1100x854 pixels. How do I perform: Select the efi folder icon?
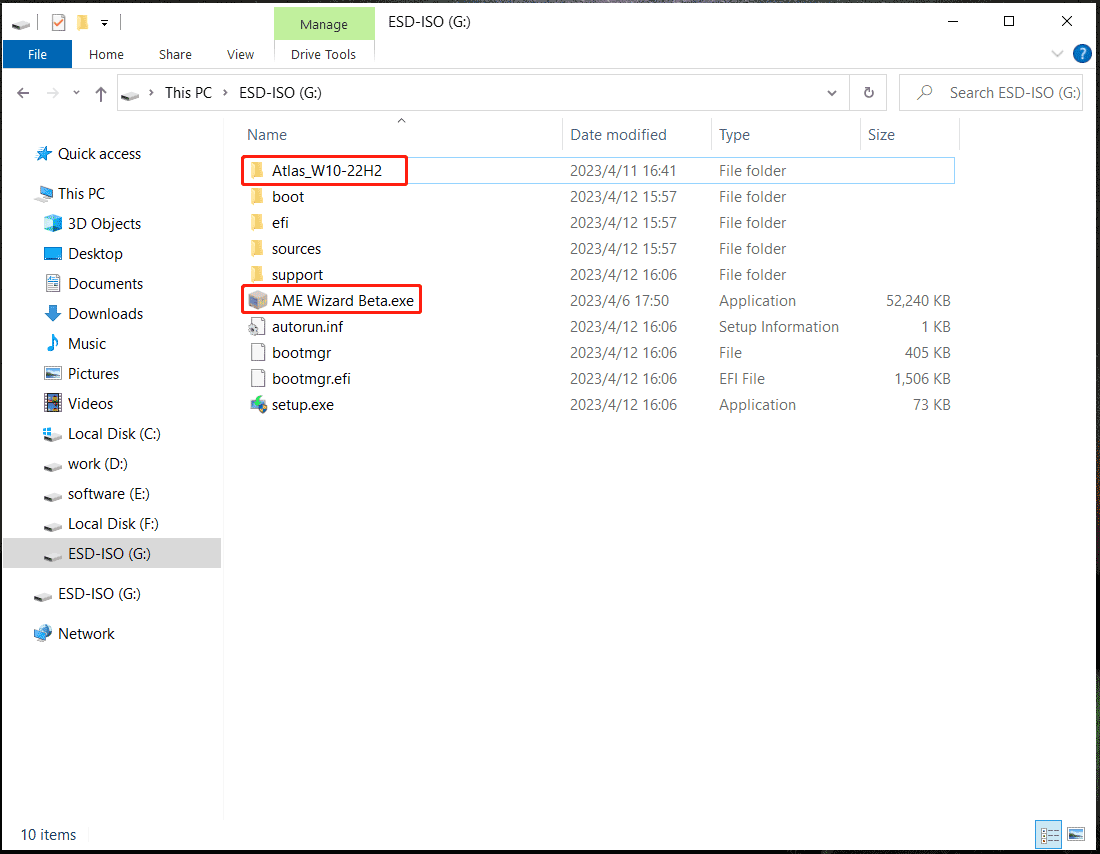(257, 222)
